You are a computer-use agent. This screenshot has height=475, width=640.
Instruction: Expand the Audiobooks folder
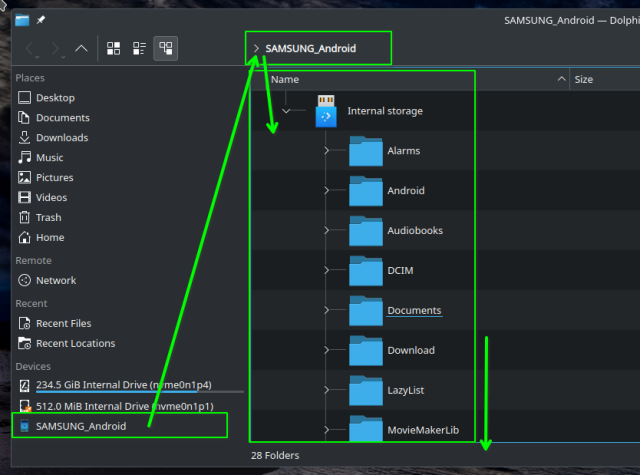tap(326, 231)
